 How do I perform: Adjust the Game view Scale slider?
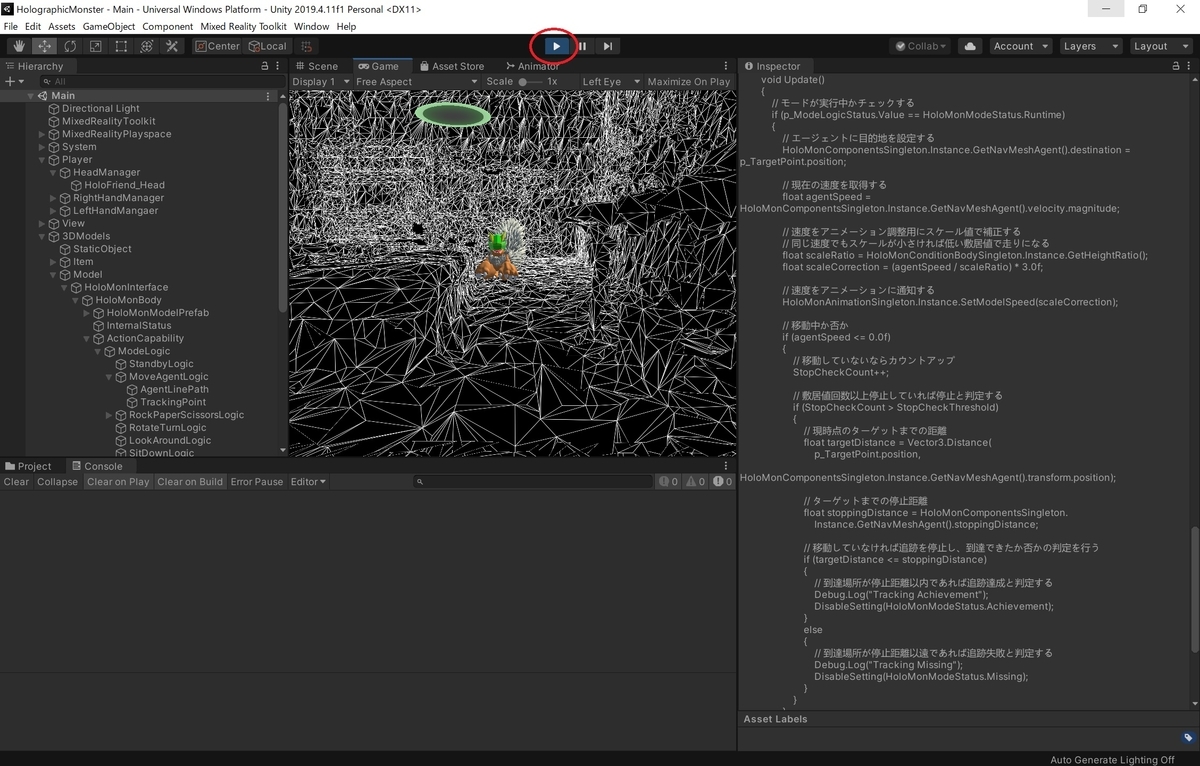(529, 81)
